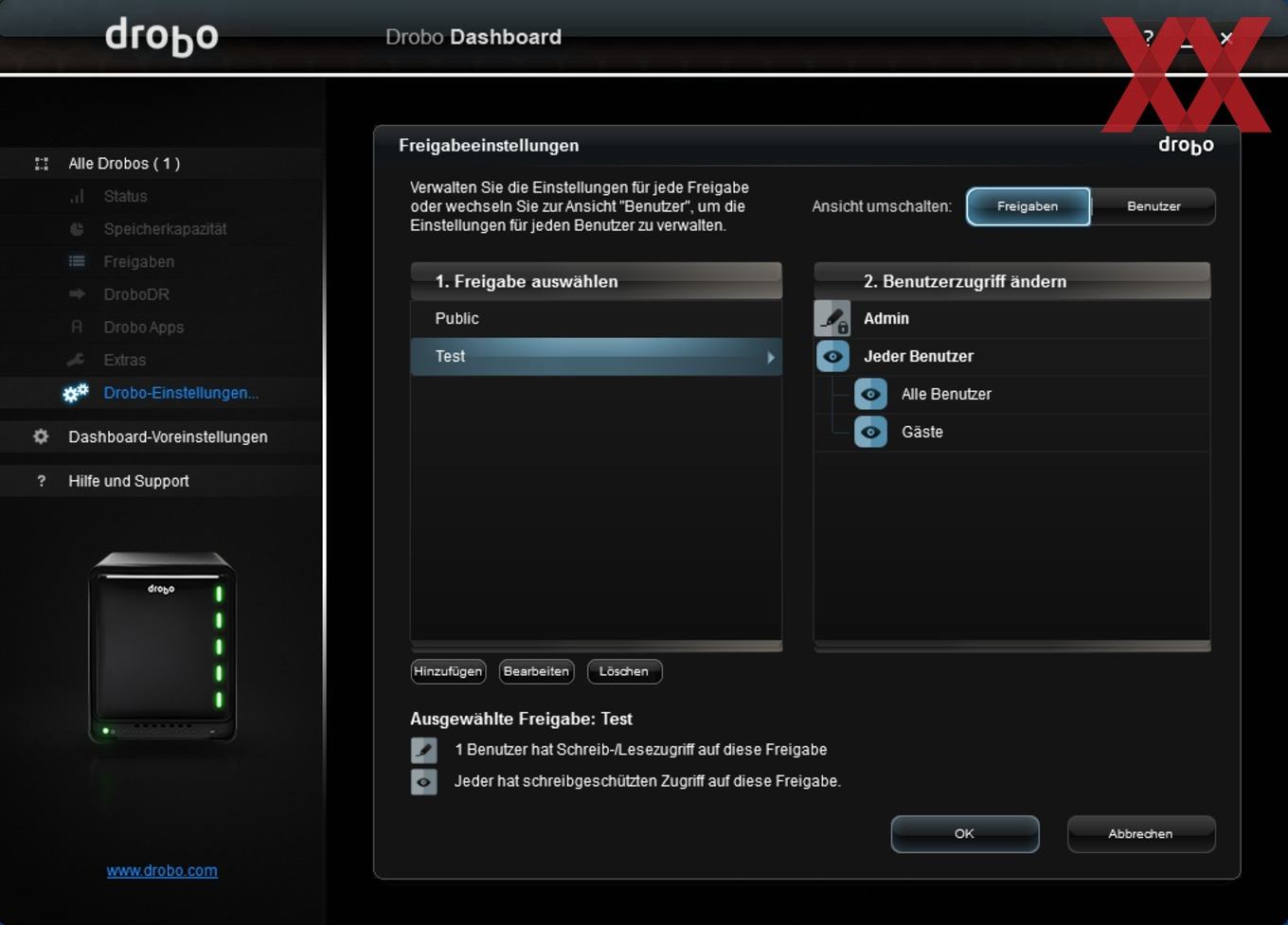Image resolution: width=1288 pixels, height=925 pixels.
Task: Open Extras in the sidebar
Action: click(x=124, y=360)
